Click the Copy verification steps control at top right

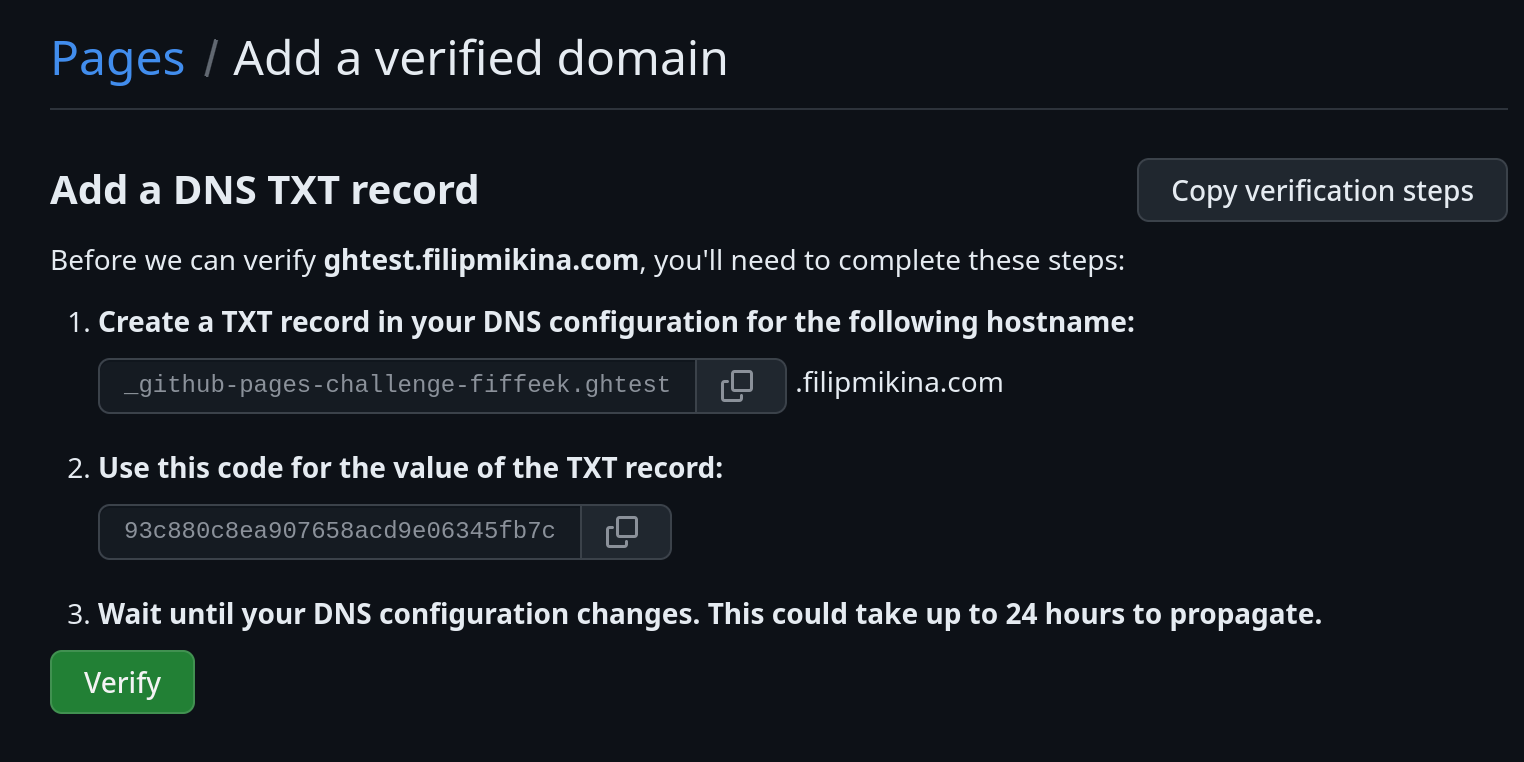1321,190
